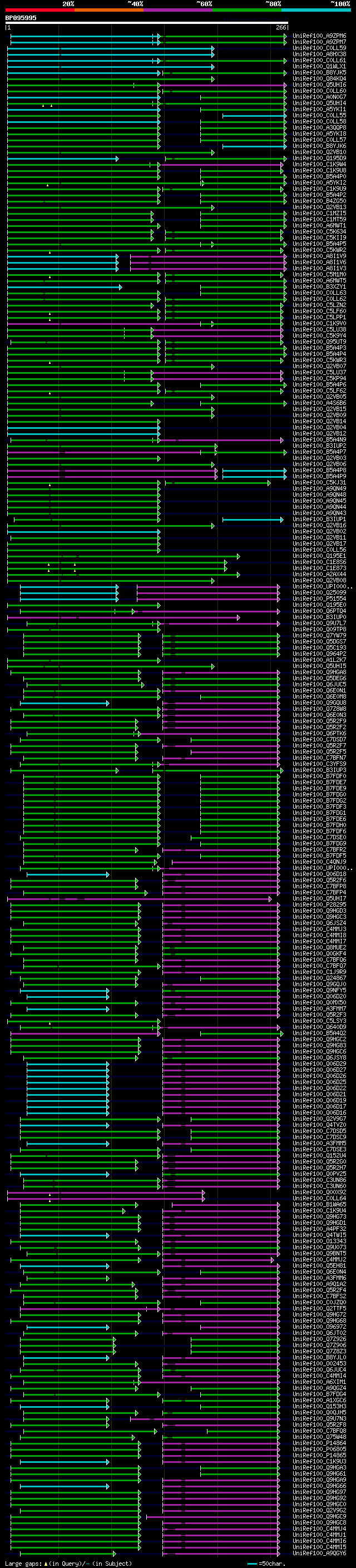
Task: Select UniRef100_B8YJK5 in the hit list
Action: (x=319, y=72)
